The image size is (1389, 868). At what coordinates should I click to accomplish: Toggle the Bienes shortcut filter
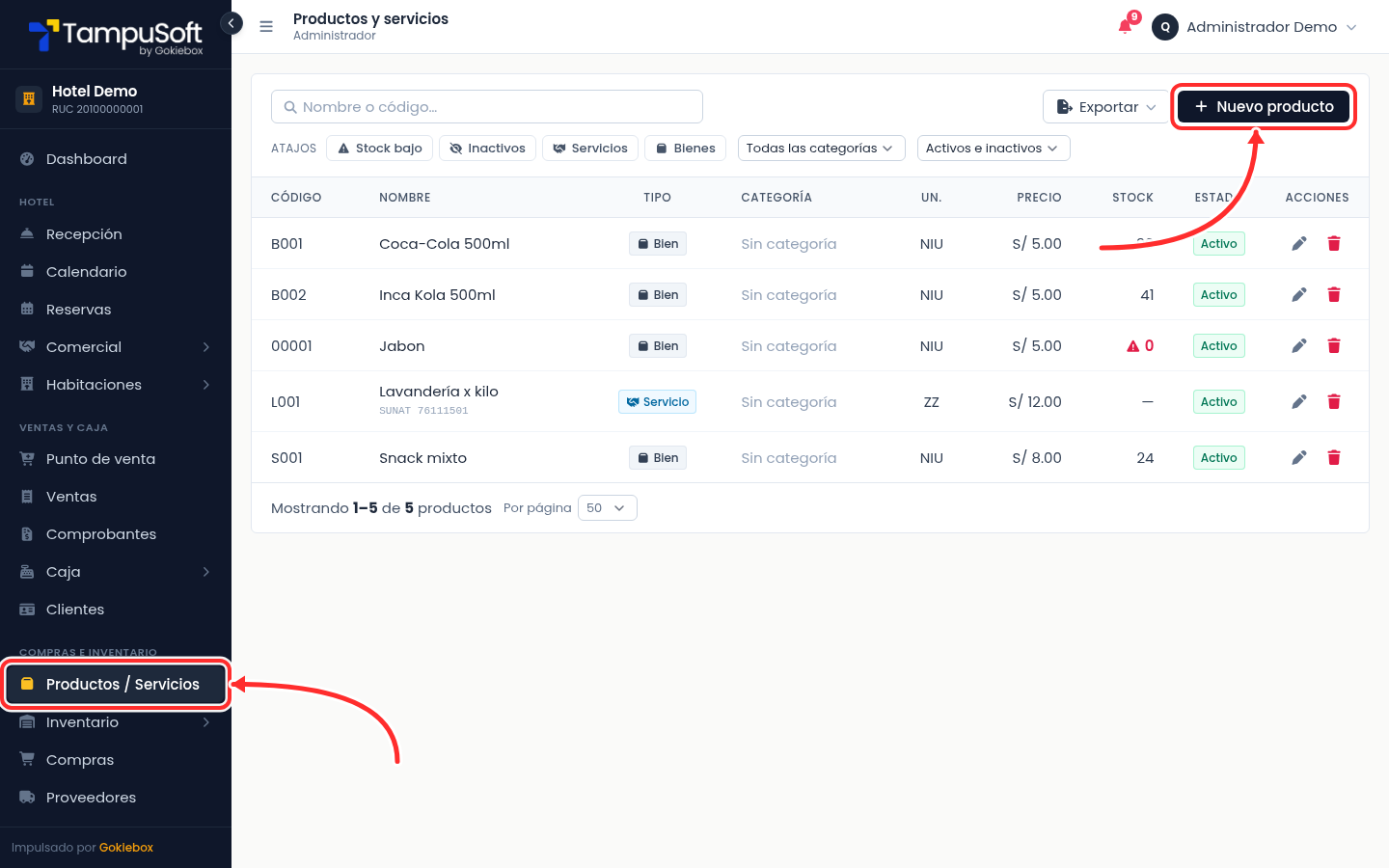(685, 149)
